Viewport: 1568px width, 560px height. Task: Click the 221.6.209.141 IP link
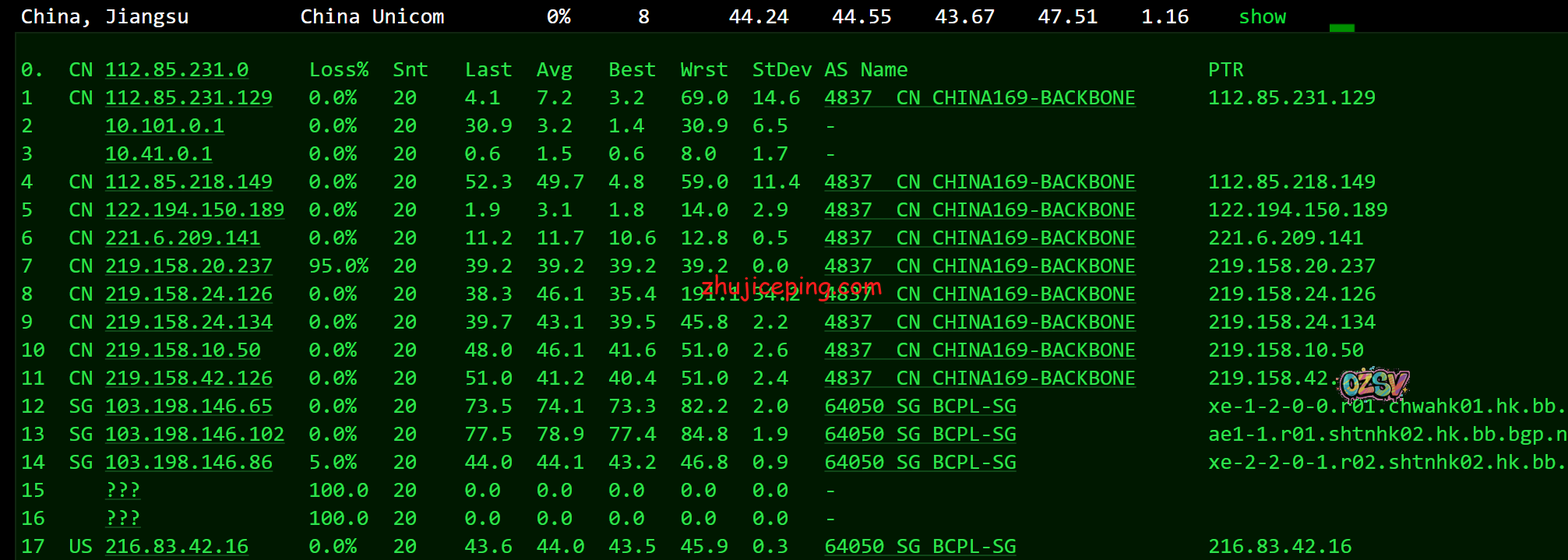pyautogui.click(x=183, y=238)
